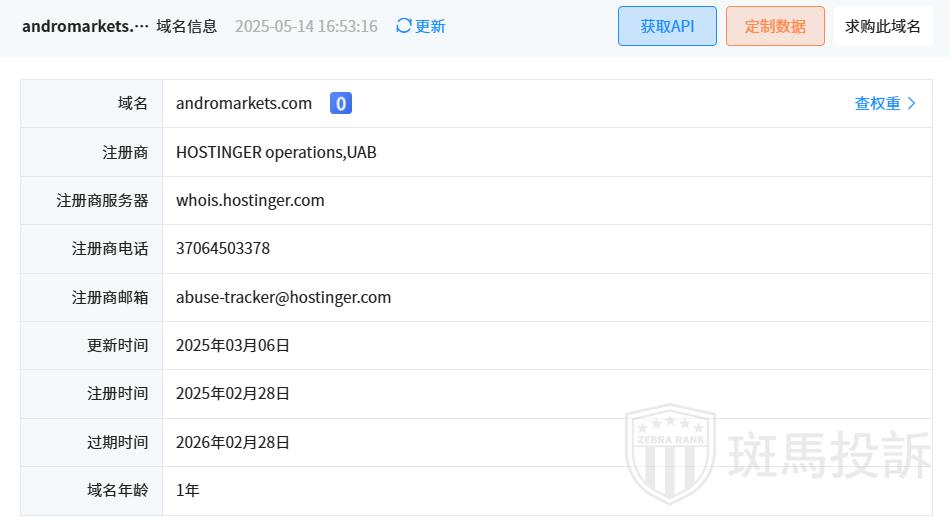
Task: Click the 获取API button
Action: 667,26
